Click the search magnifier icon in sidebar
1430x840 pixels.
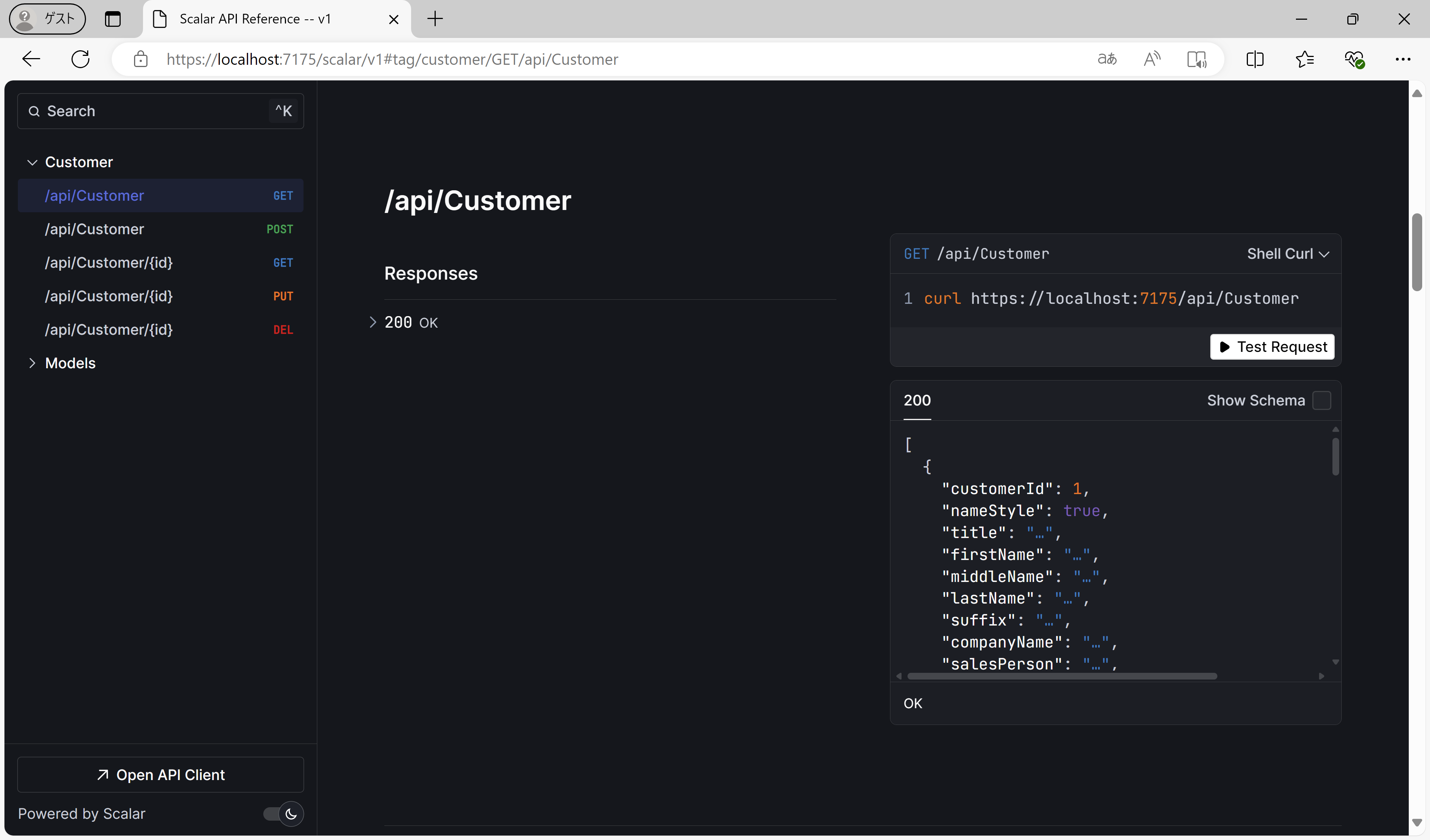coord(34,111)
